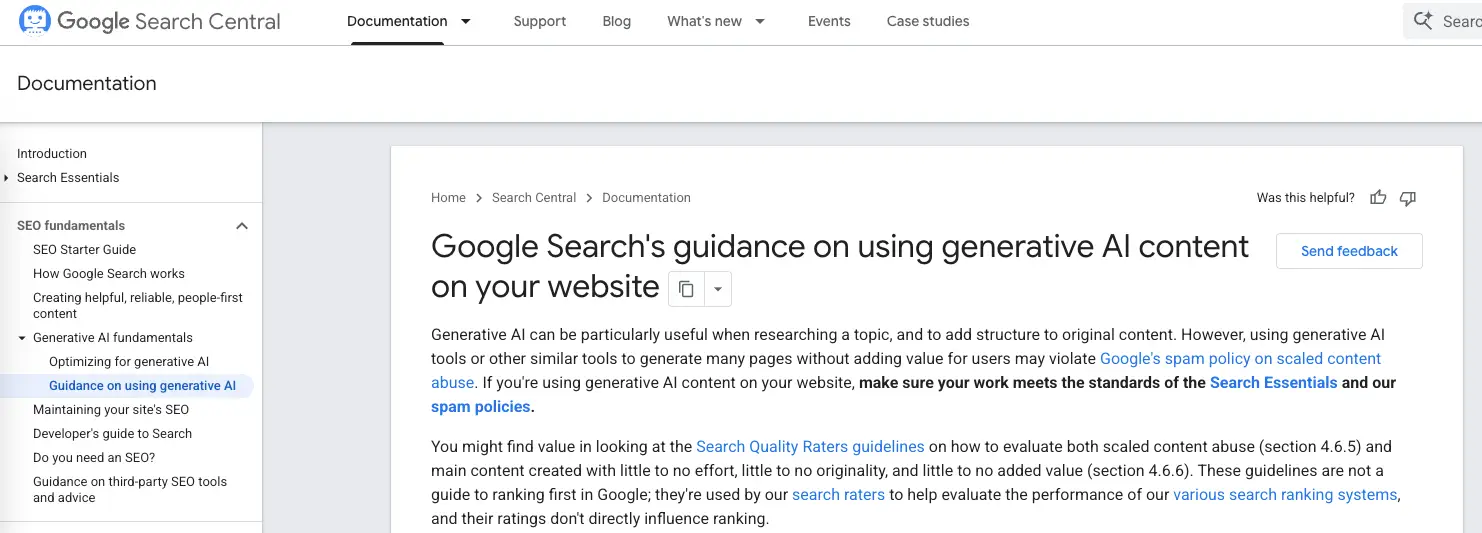Image resolution: width=1482 pixels, height=533 pixels.
Task: Open the Search Essentials bold link in paragraph
Action: point(1273,383)
